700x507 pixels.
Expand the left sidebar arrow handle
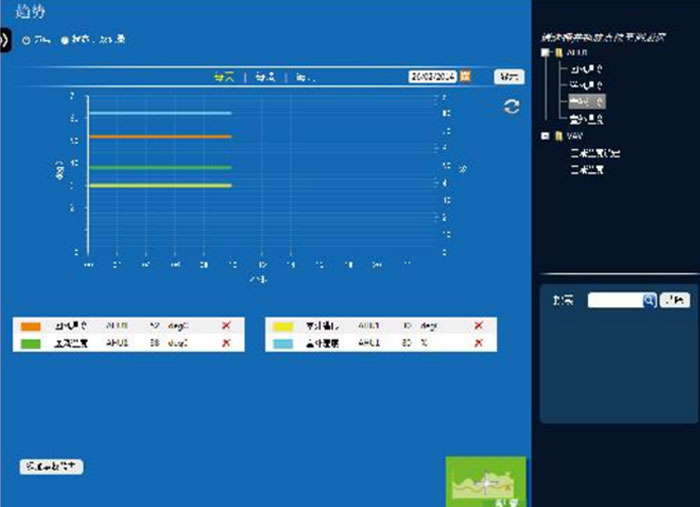4,41
